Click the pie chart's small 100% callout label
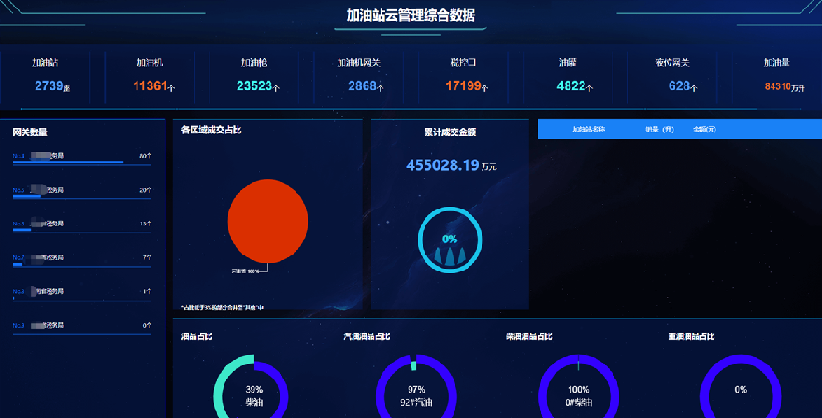This screenshot has width=822, height=418. click(x=245, y=271)
